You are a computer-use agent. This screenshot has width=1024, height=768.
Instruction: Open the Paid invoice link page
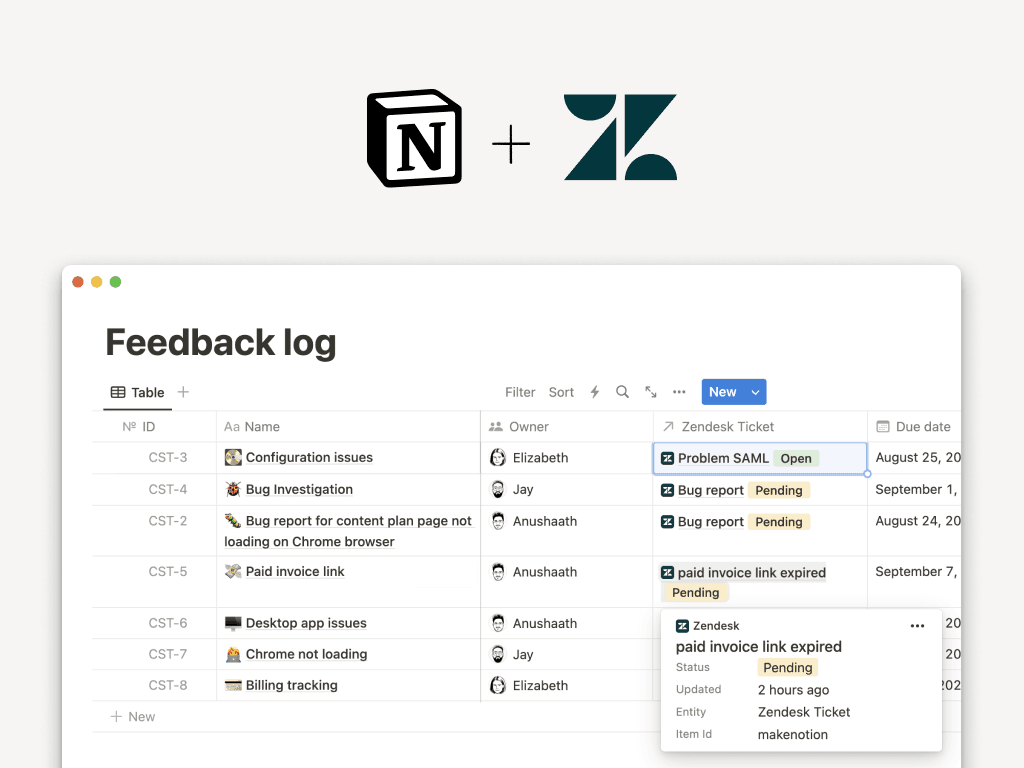[x=295, y=571]
